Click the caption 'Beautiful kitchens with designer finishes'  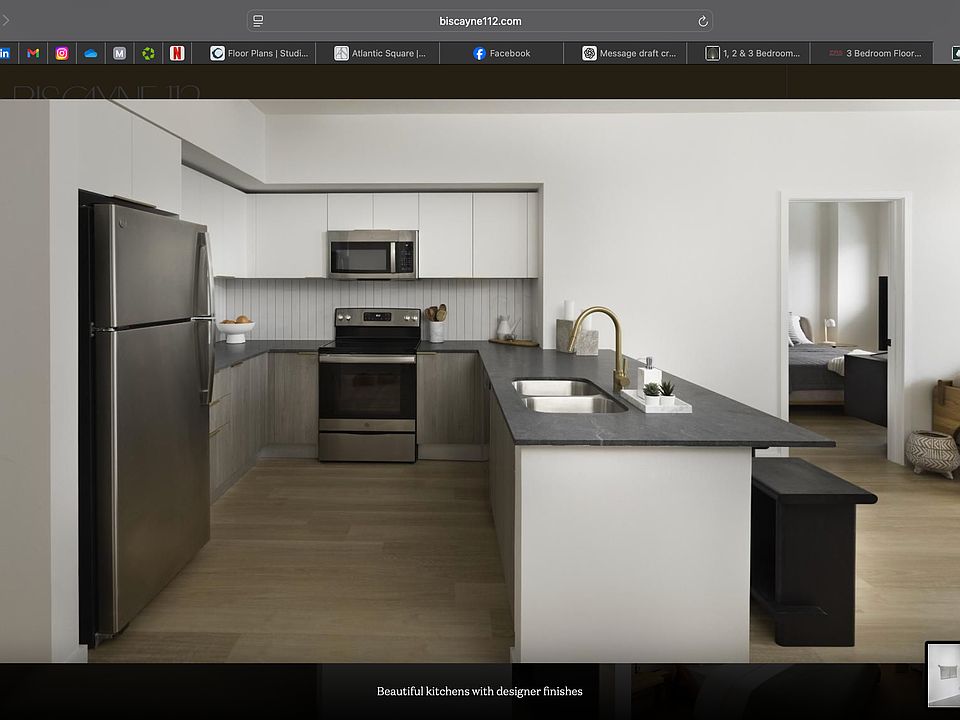(x=479, y=691)
